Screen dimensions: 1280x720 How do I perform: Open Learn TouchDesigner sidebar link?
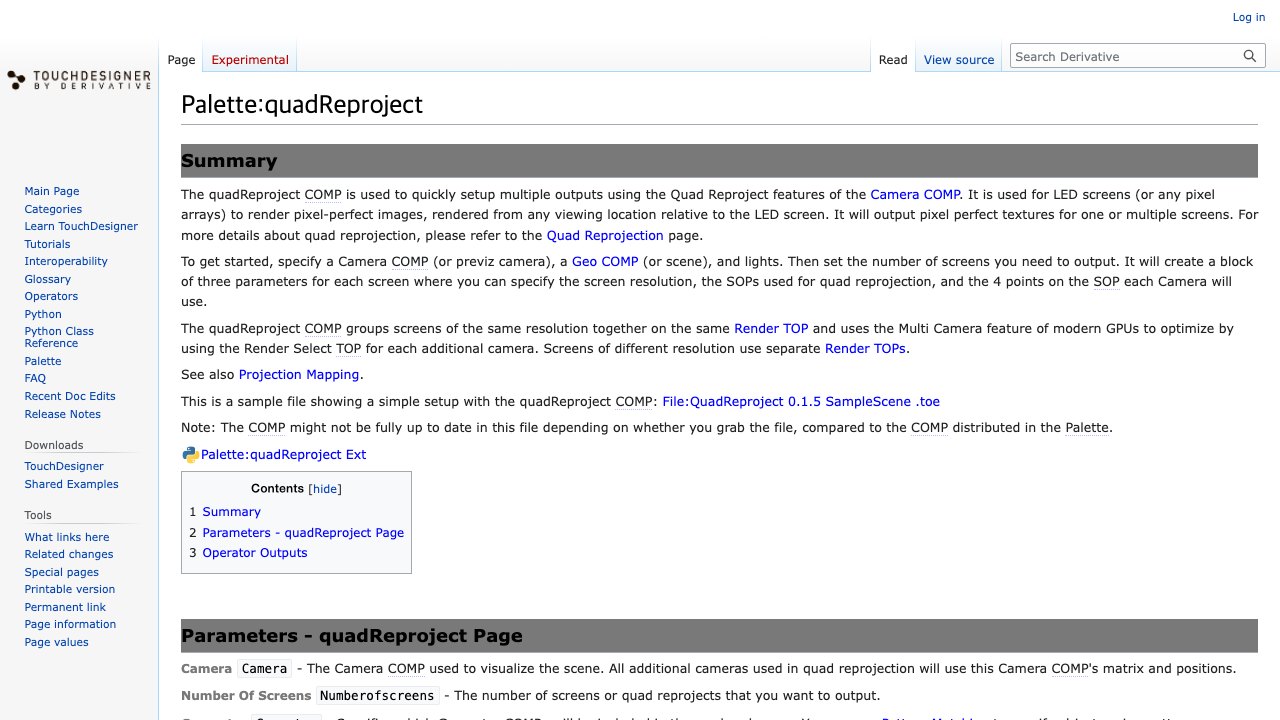81,227
